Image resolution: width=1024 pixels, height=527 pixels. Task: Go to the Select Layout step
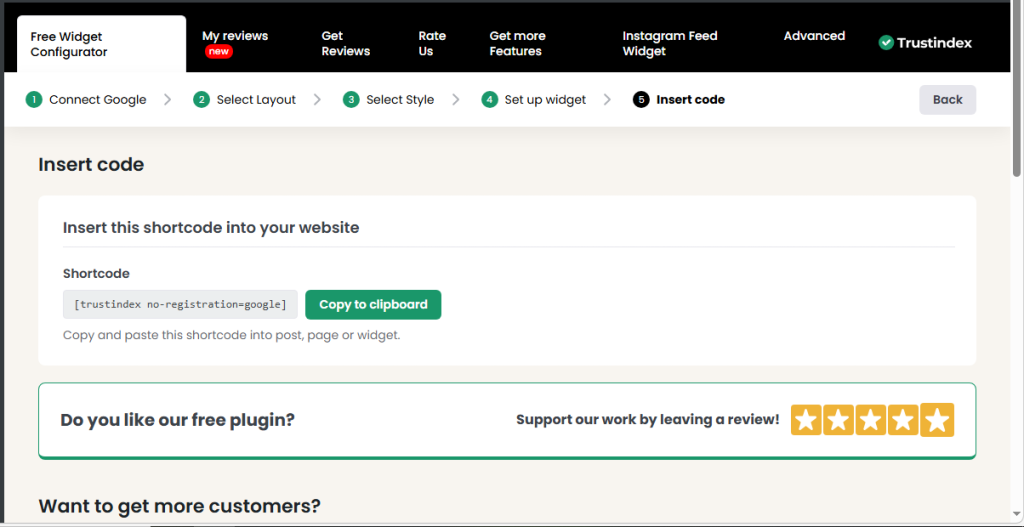pos(256,100)
